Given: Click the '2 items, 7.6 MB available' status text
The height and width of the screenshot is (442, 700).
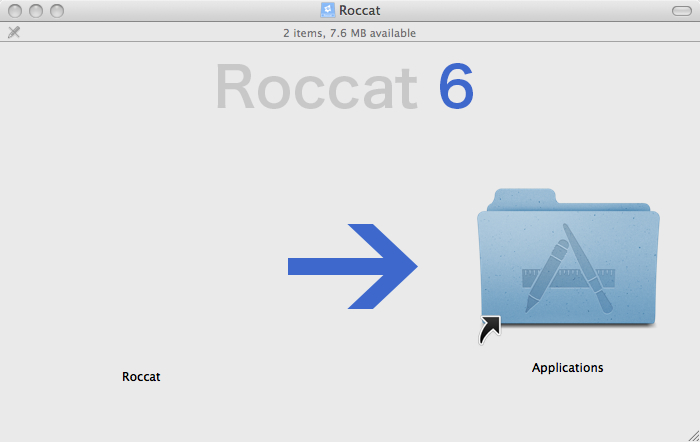Looking at the screenshot, I should (x=350, y=33).
